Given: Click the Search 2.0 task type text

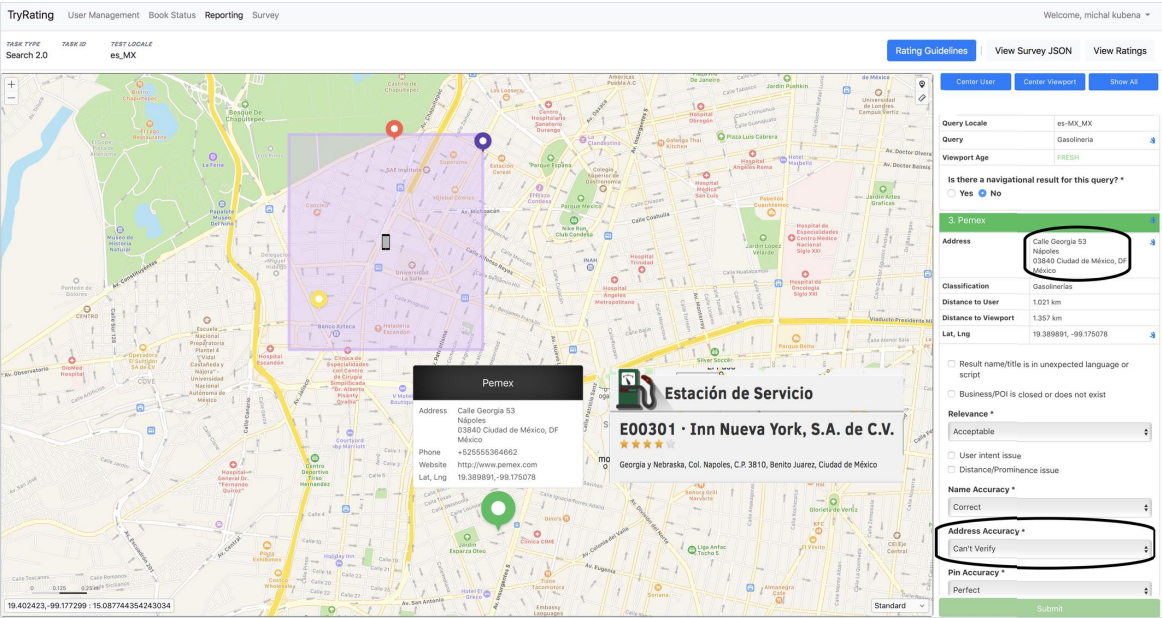Looking at the screenshot, I should pyautogui.click(x=27, y=55).
